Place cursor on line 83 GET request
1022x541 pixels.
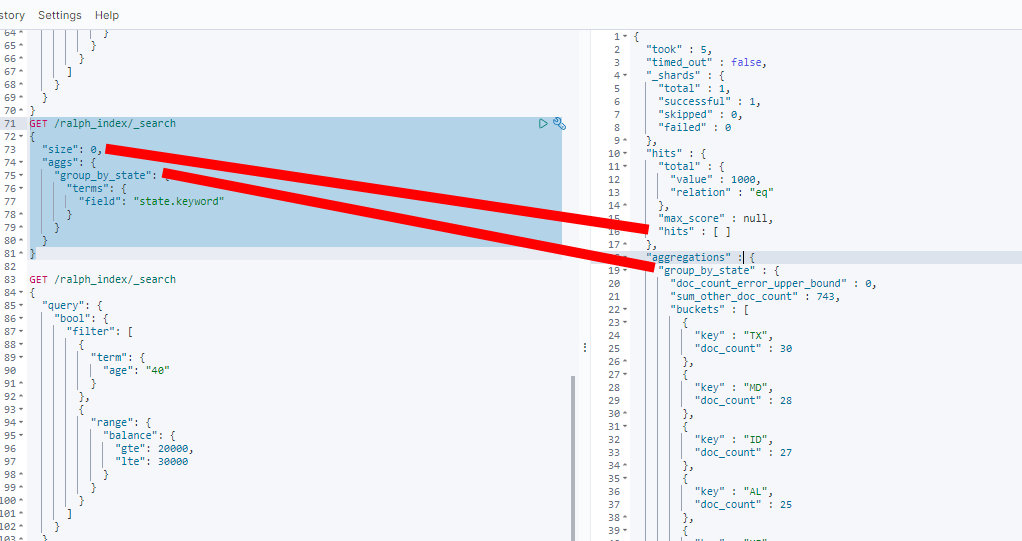tap(102, 279)
